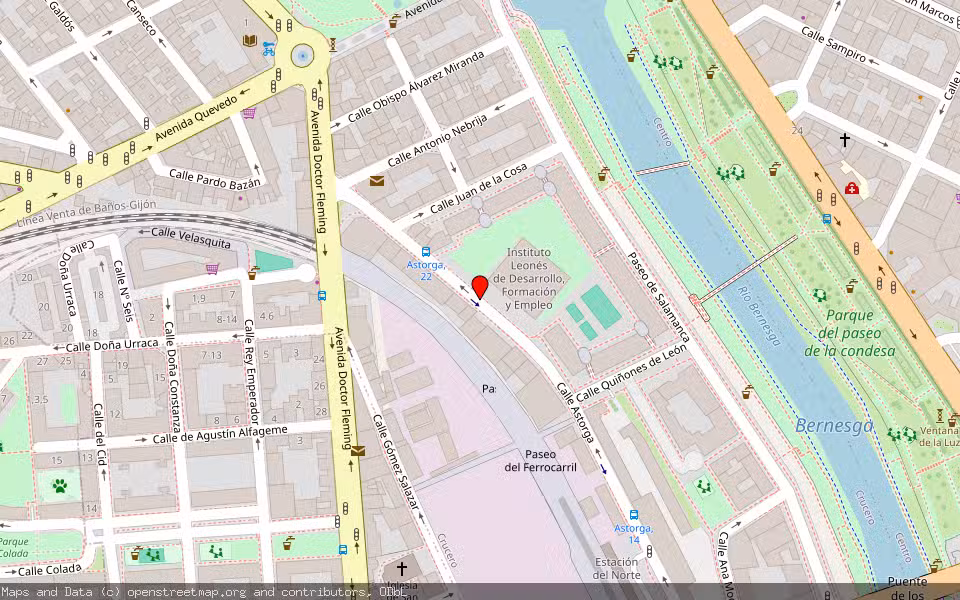Select the Astorga, 14 bus stop icon
Screen dimensions: 960x600
(633, 515)
